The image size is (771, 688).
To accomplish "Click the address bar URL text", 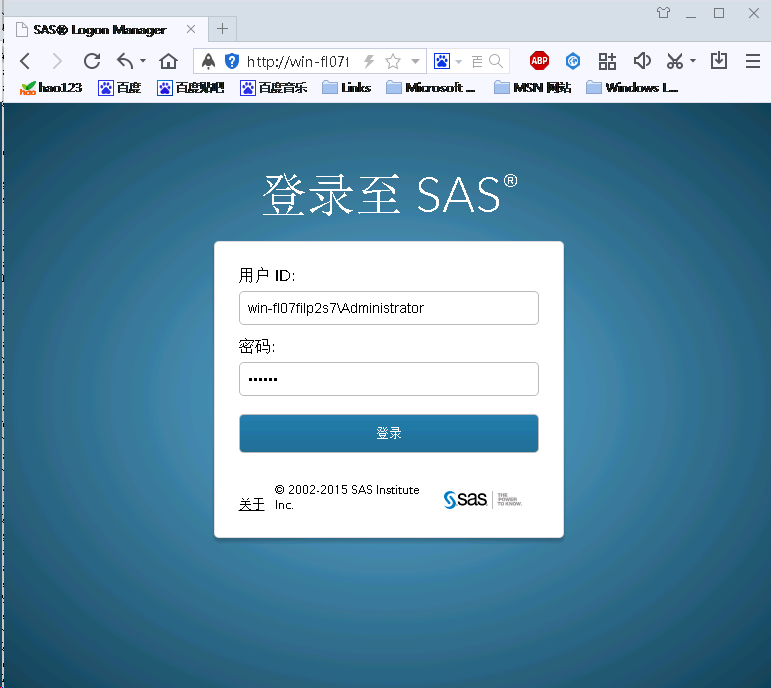I will click(x=298, y=61).
